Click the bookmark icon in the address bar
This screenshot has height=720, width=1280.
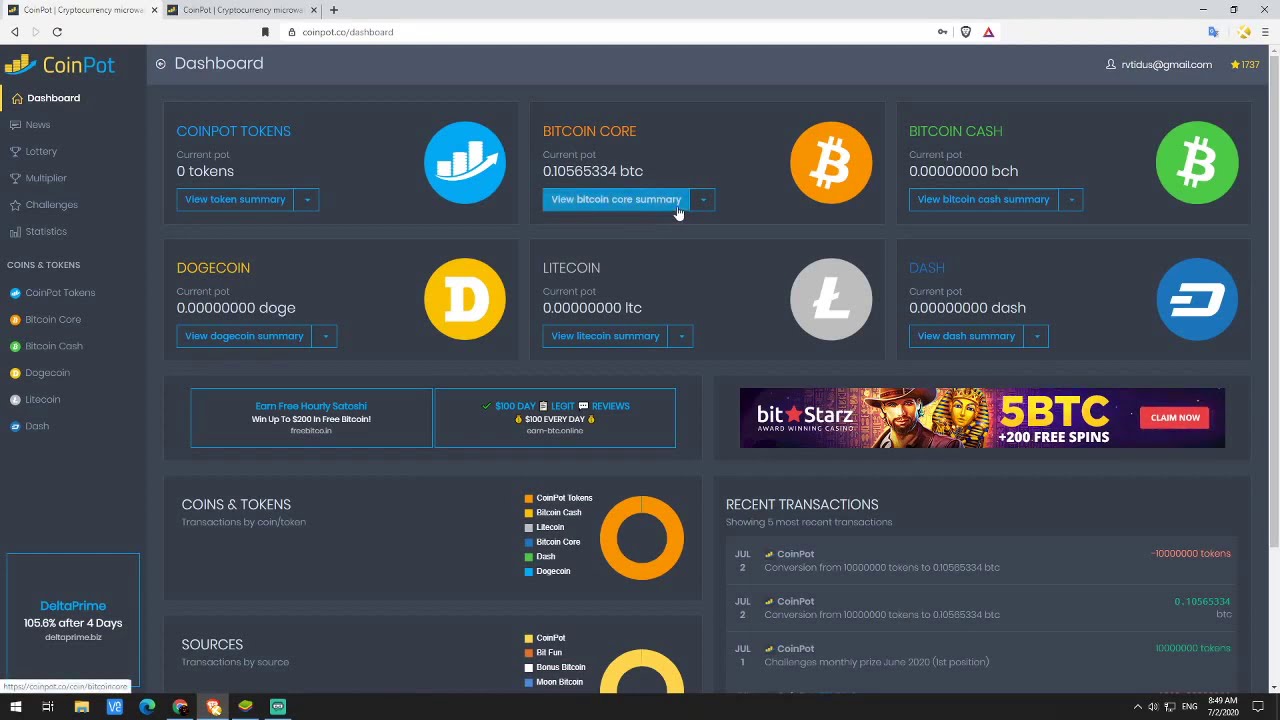click(x=265, y=32)
